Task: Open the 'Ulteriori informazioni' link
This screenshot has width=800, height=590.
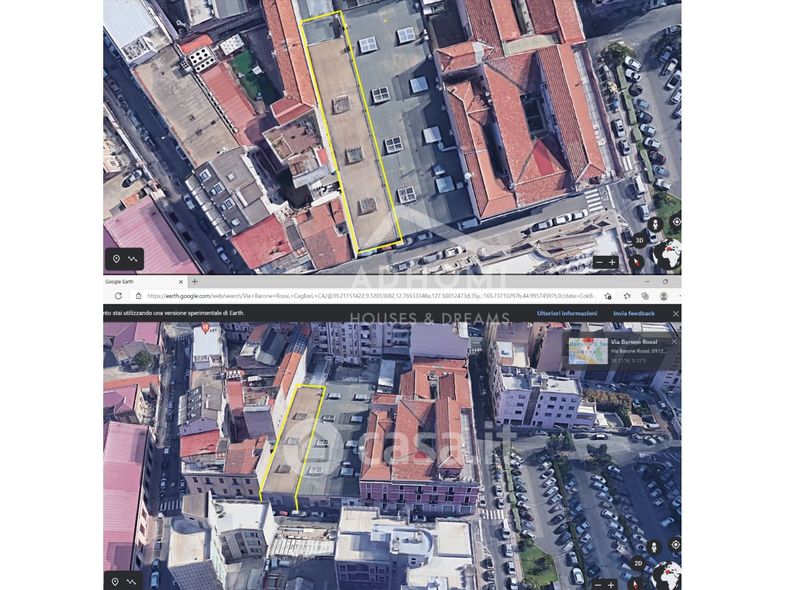Action: pyautogui.click(x=567, y=313)
